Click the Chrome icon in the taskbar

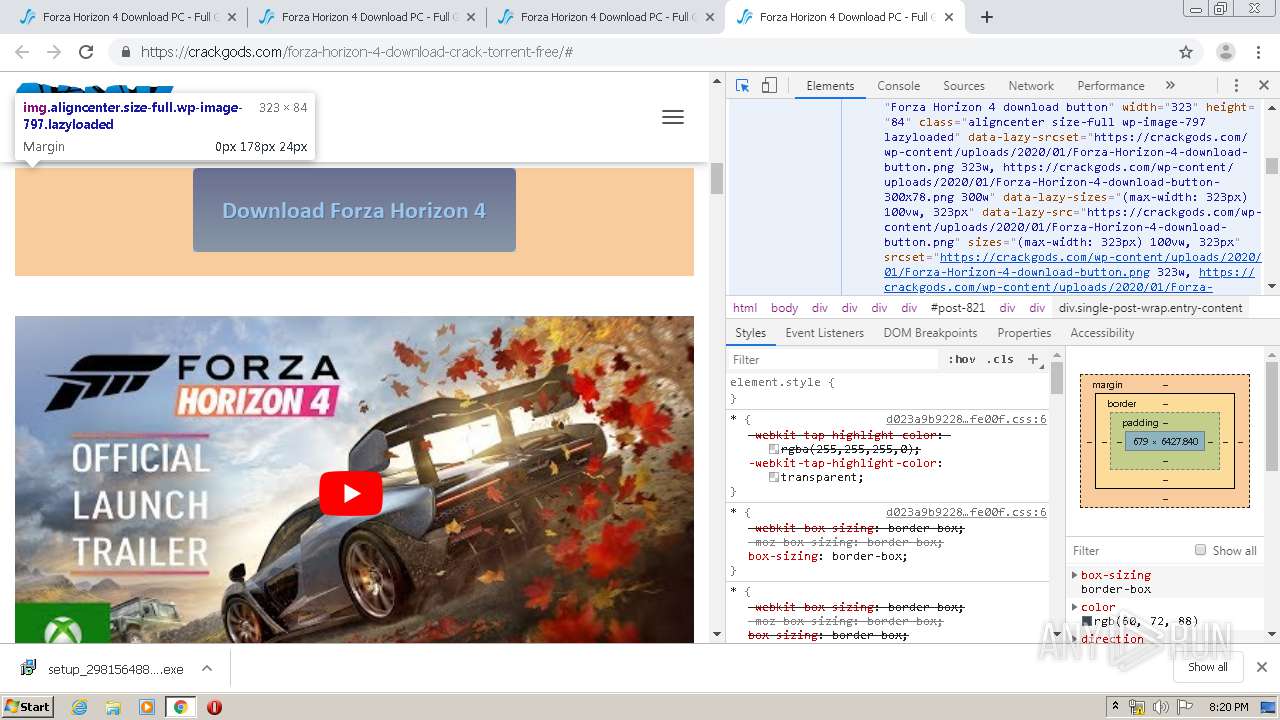pos(180,707)
